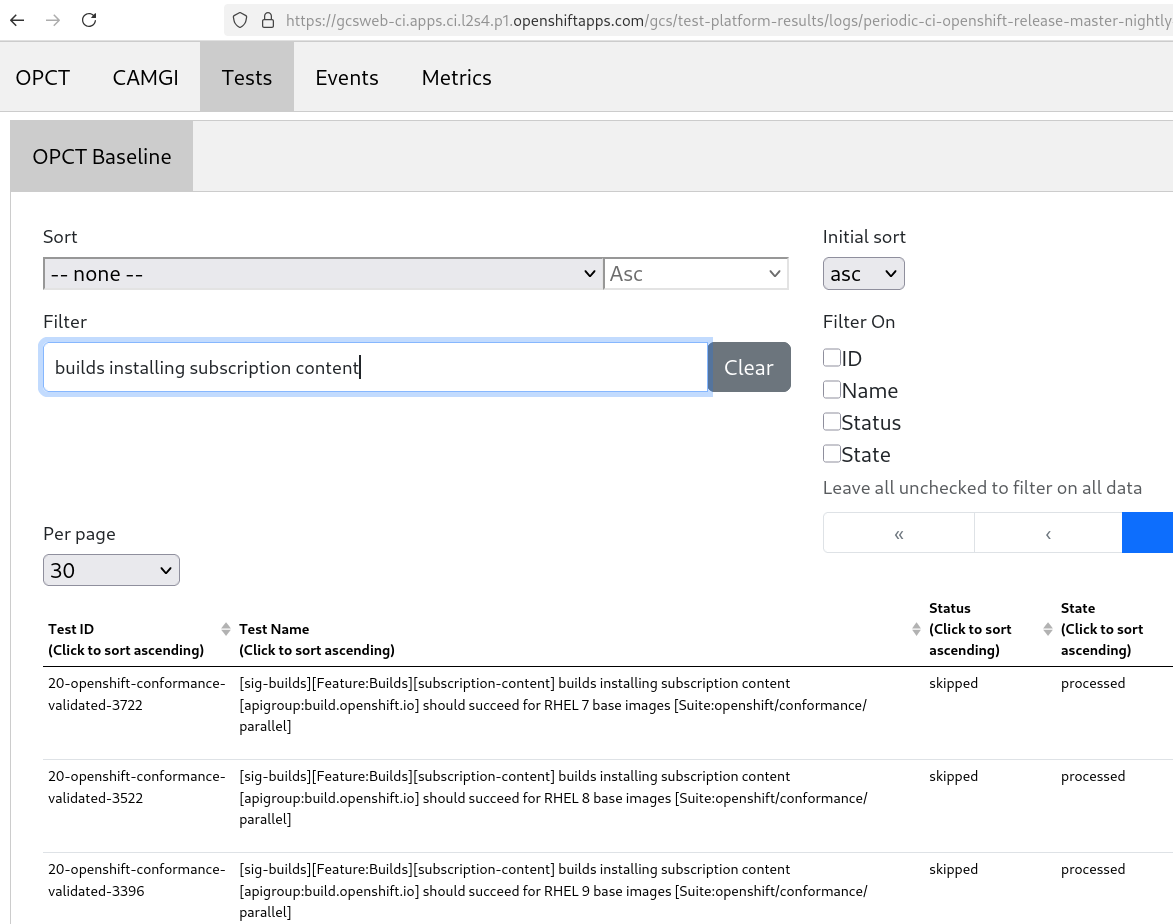Click the shield icon in the address bar
Screen dimensions: 1173x924
[x=239, y=20]
